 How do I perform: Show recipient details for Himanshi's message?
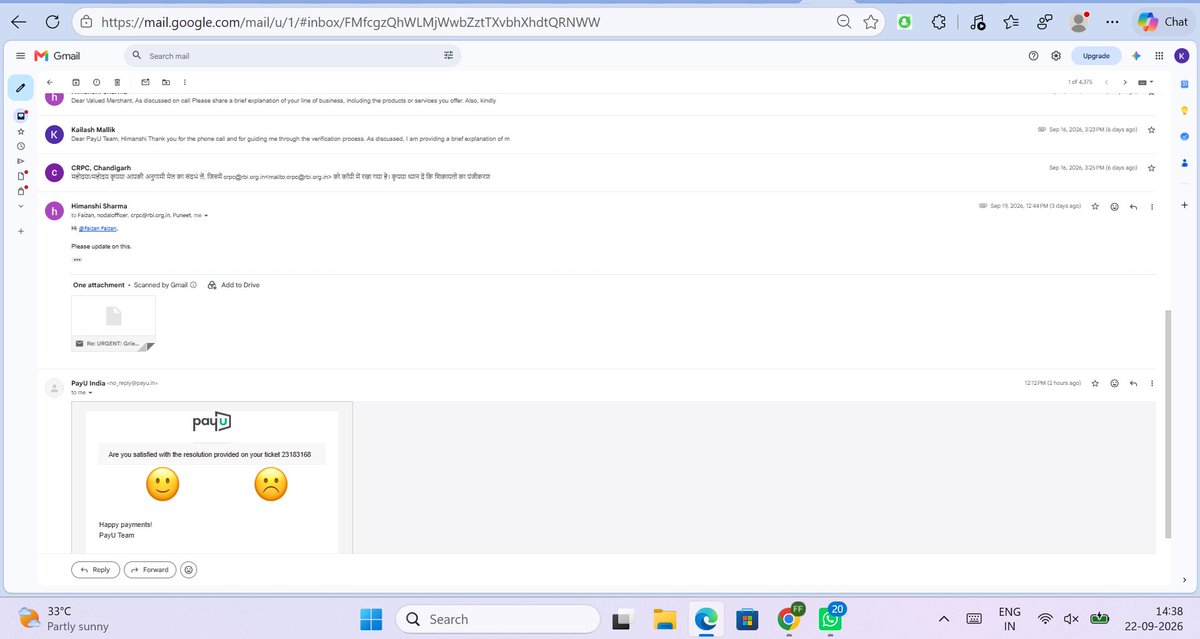tap(206, 215)
